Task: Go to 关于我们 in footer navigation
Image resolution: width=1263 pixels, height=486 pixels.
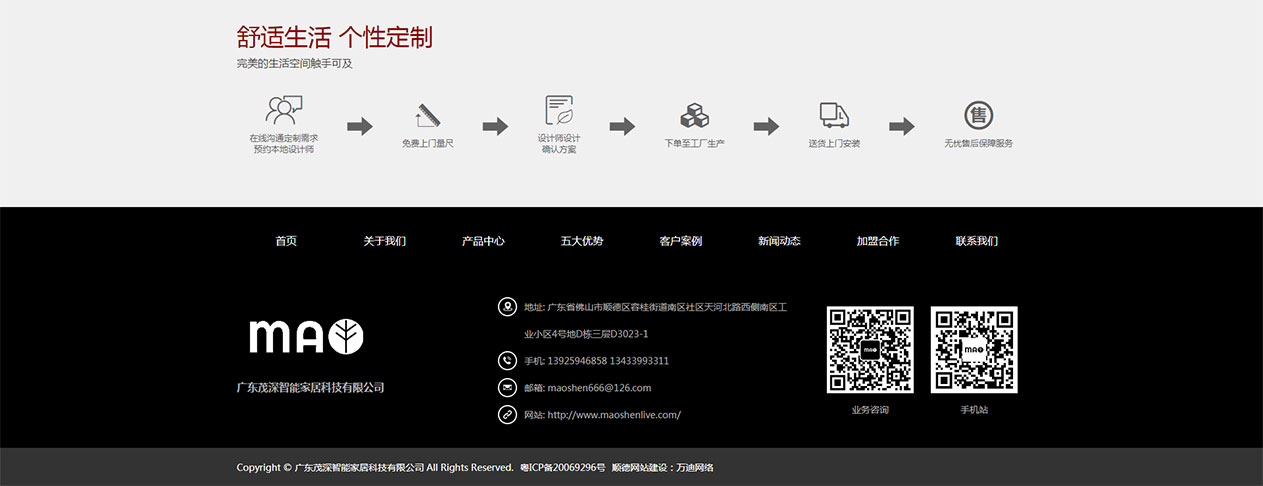Action: point(384,241)
